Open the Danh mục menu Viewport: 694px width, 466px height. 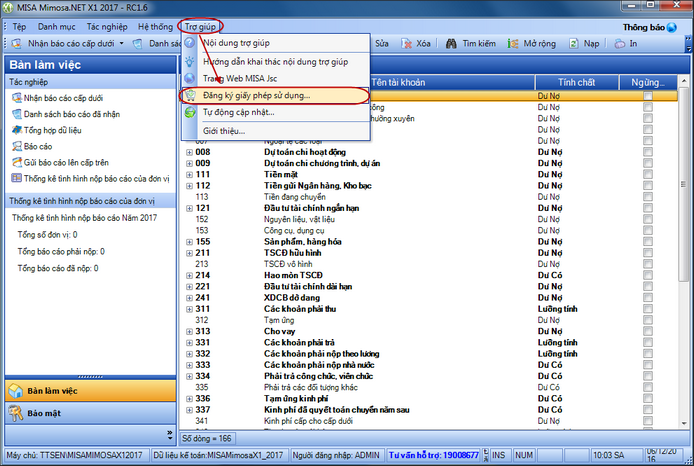(57, 27)
